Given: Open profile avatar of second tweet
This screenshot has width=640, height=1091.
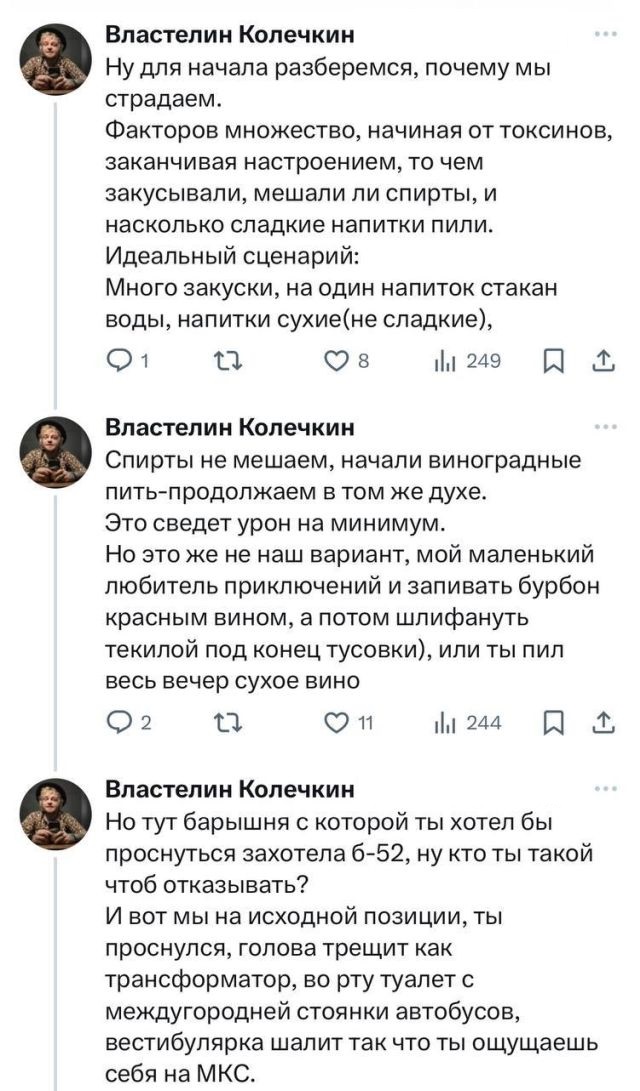Looking at the screenshot, I should (x=57, y=451).
